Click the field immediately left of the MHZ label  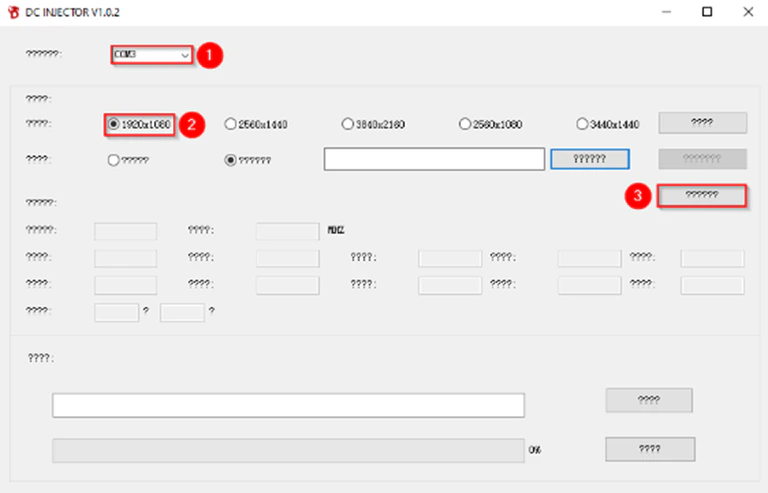tap(288, 231)
